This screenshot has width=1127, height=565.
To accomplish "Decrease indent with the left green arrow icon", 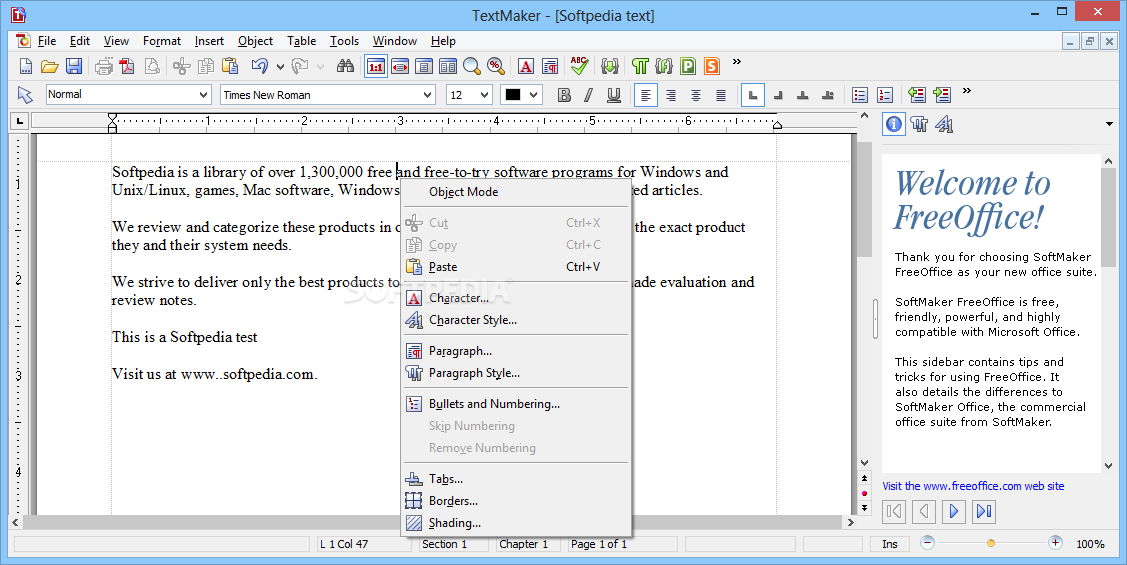I will coord(916,94).
